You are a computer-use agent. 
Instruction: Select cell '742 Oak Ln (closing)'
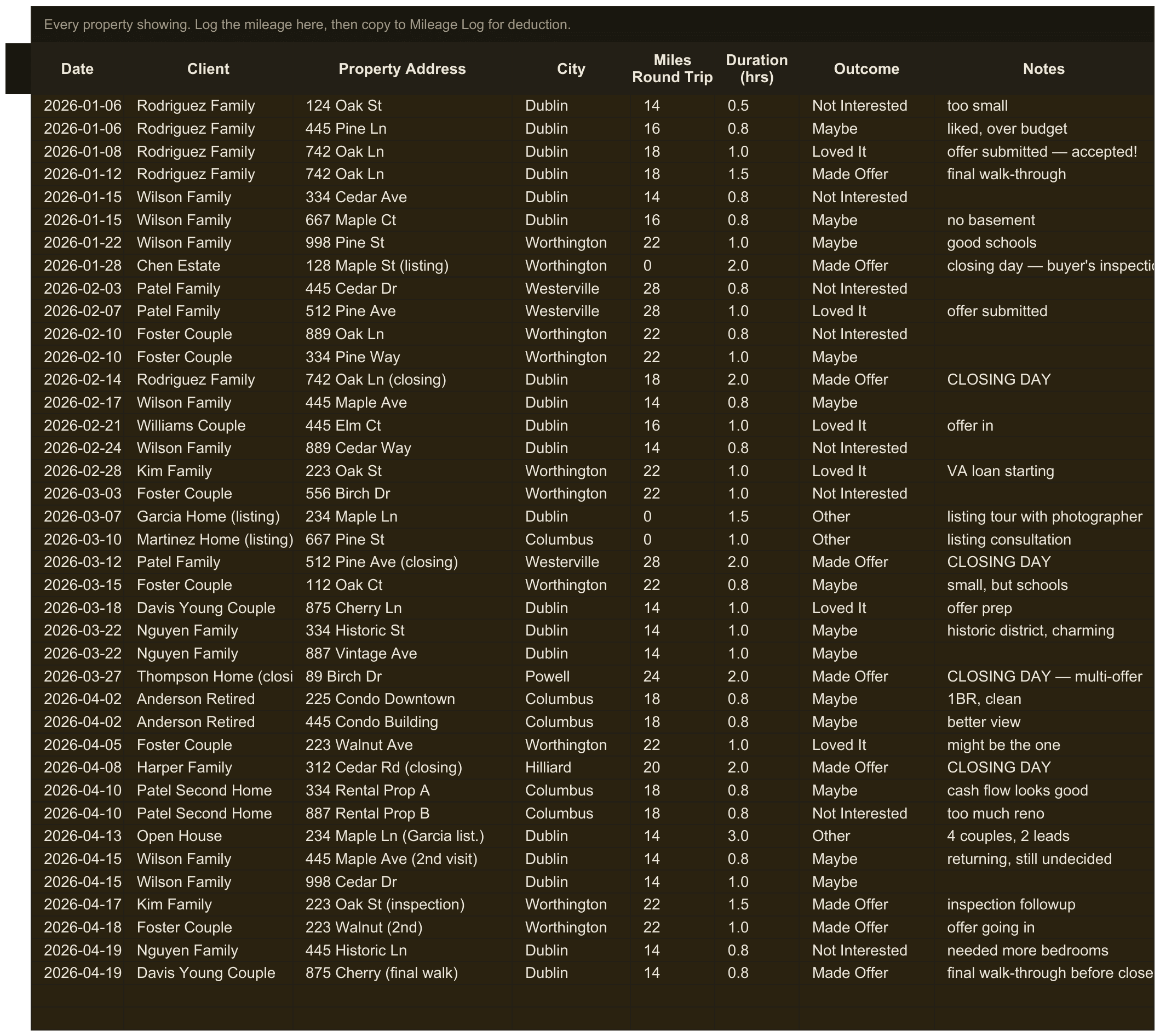click(402, 380)
